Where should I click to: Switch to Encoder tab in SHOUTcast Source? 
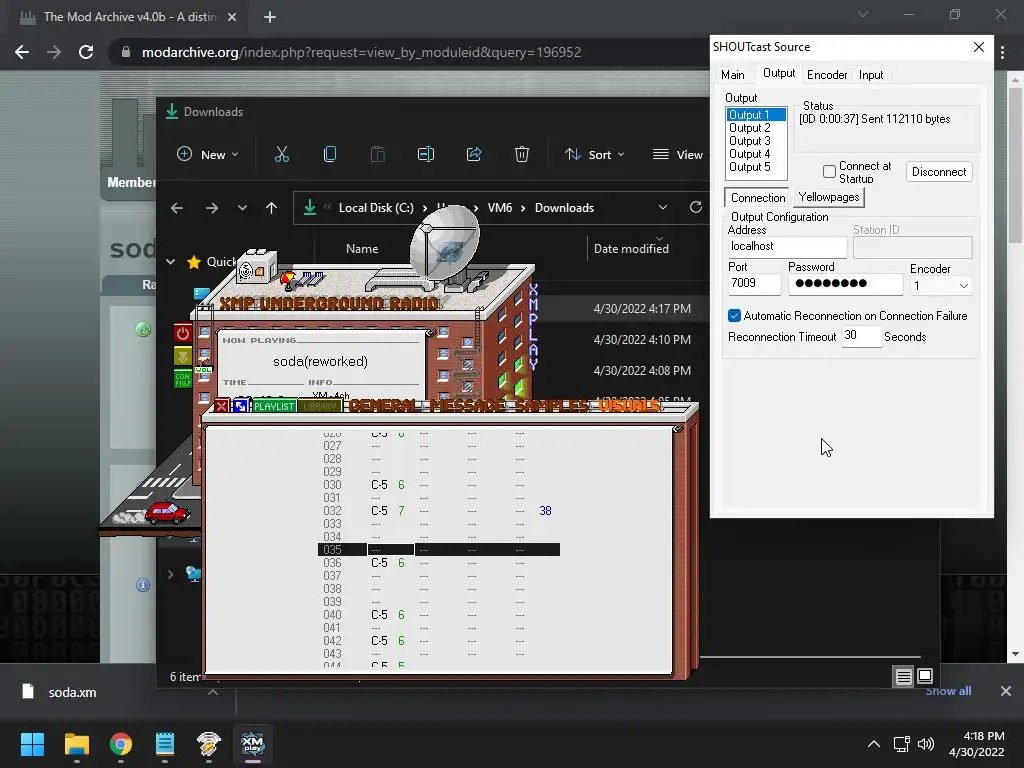coord(827,75)
